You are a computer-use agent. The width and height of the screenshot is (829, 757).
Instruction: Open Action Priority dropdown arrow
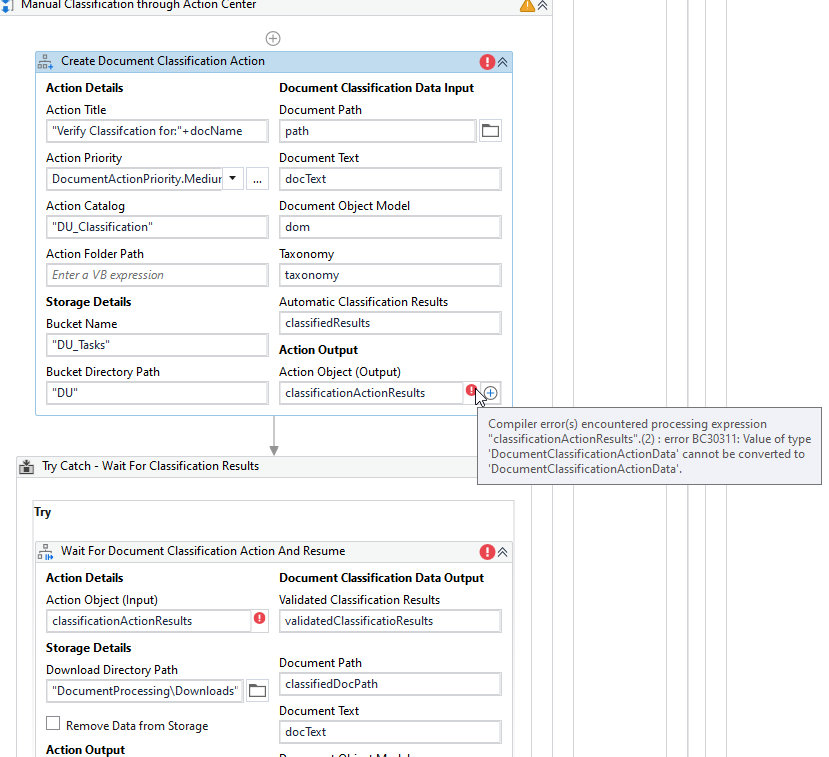point(233,179)
